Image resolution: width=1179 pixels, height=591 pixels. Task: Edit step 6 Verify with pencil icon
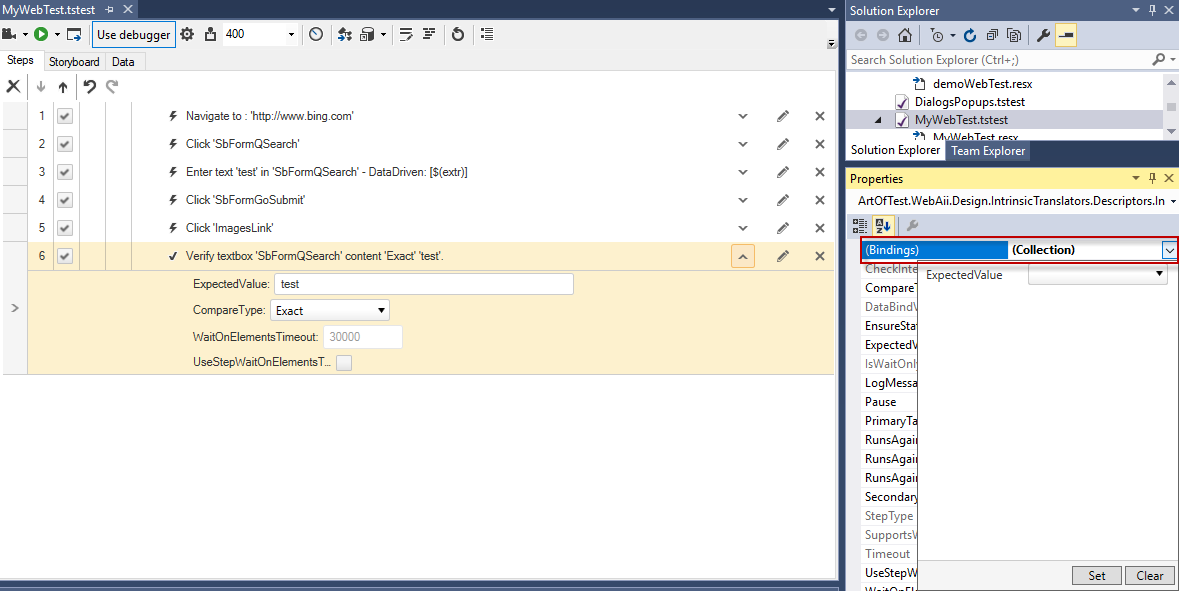click(783, 256)
